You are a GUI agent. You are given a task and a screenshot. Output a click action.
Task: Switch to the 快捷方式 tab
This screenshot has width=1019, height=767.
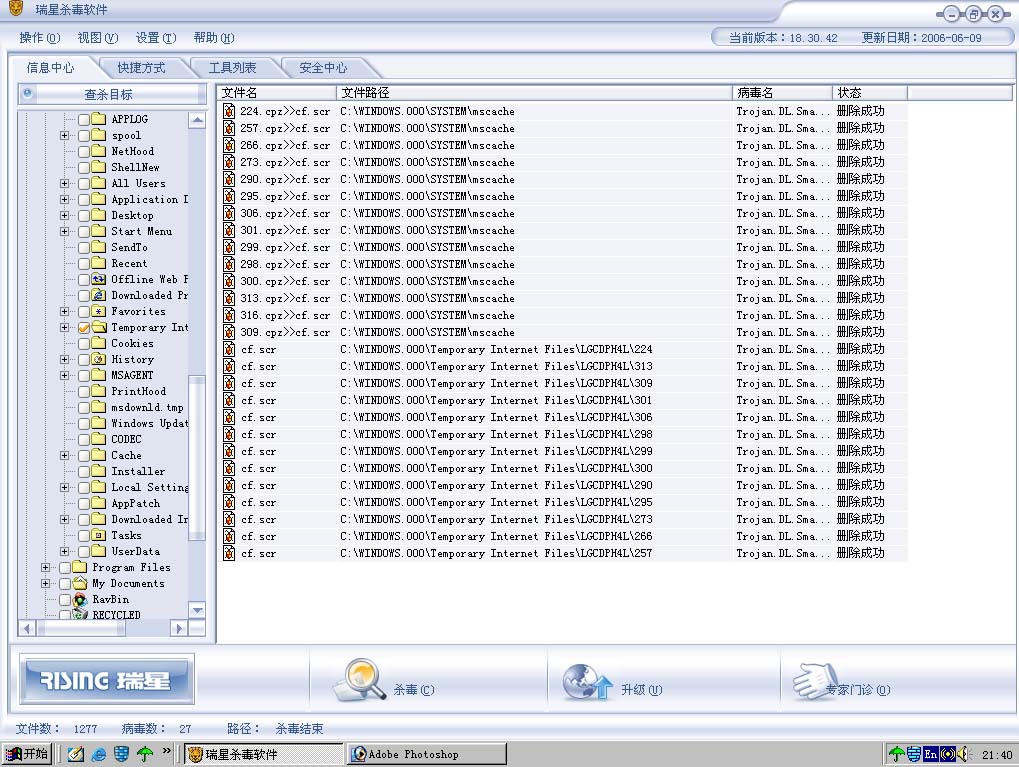tap(141, 68)
